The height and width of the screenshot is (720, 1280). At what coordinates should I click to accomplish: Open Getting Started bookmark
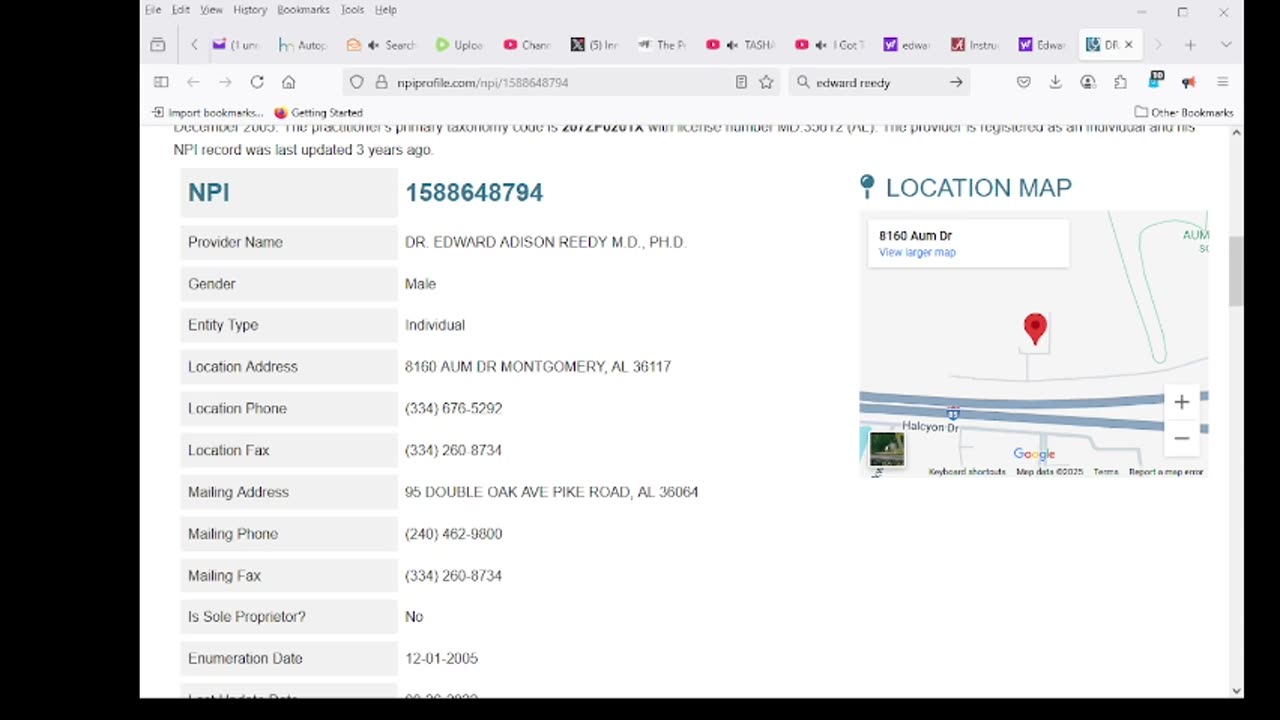[318, 112]
